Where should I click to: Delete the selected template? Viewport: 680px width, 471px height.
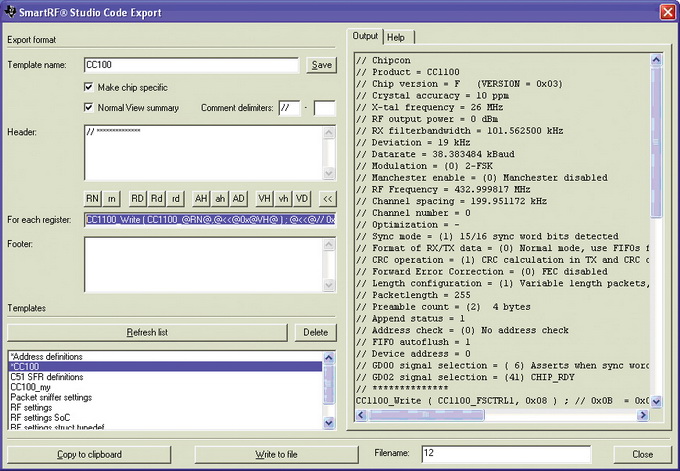pyautogui.click(x=315, y=332)
